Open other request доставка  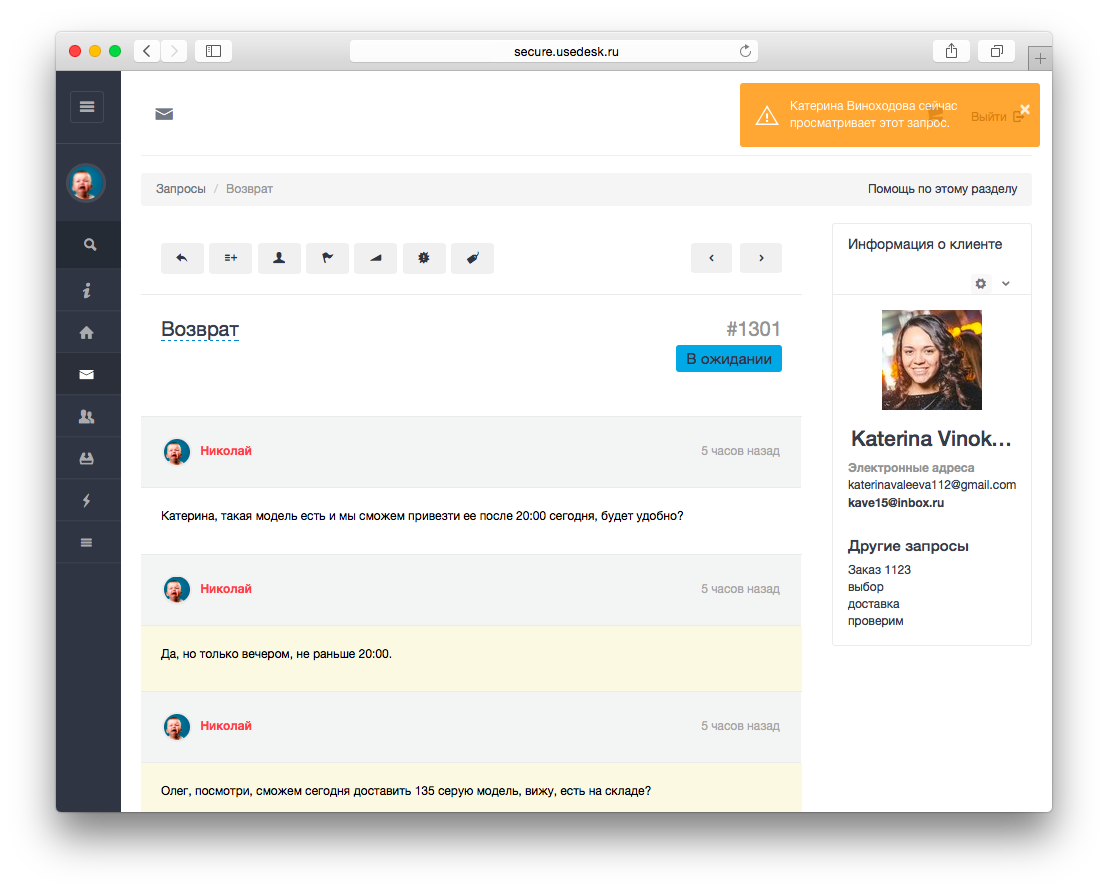coord(873,604)
